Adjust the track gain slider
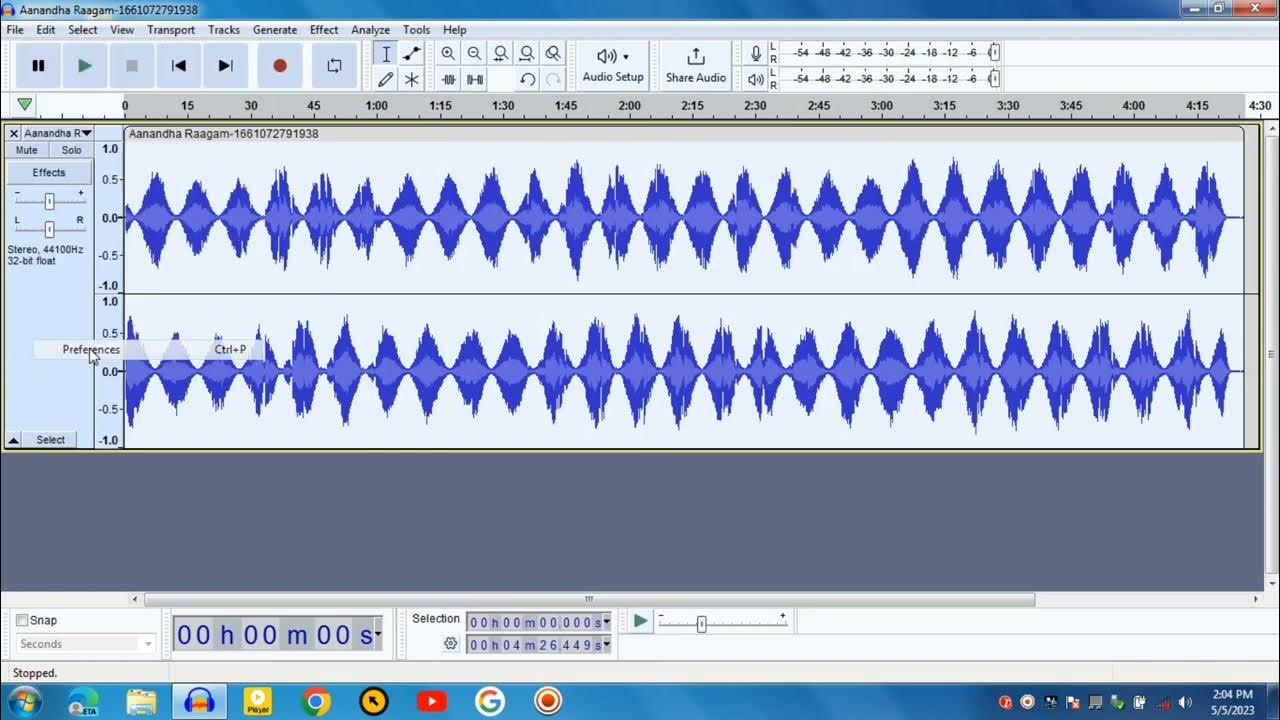 pos(49,201)
